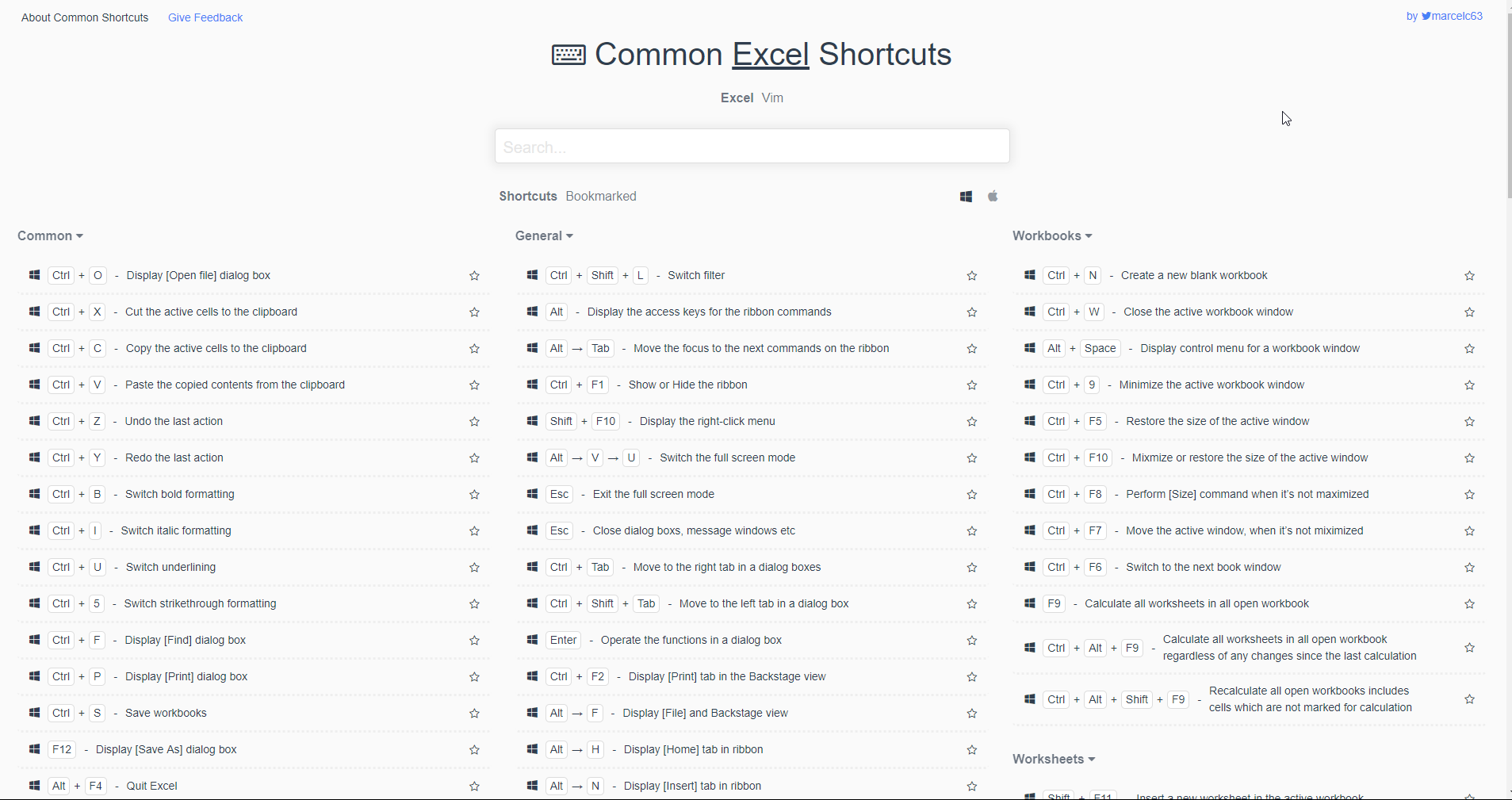Bookmark the Display [Find] dialog box shortcut

coord(474,641)
